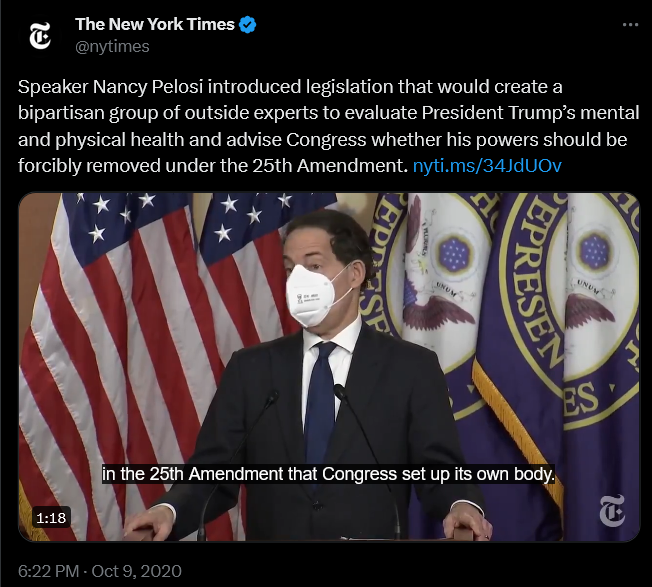Click the words 'forcibly removed' in the tweet
This screenshot has width=652, height=587.
[x=89, y=166]
